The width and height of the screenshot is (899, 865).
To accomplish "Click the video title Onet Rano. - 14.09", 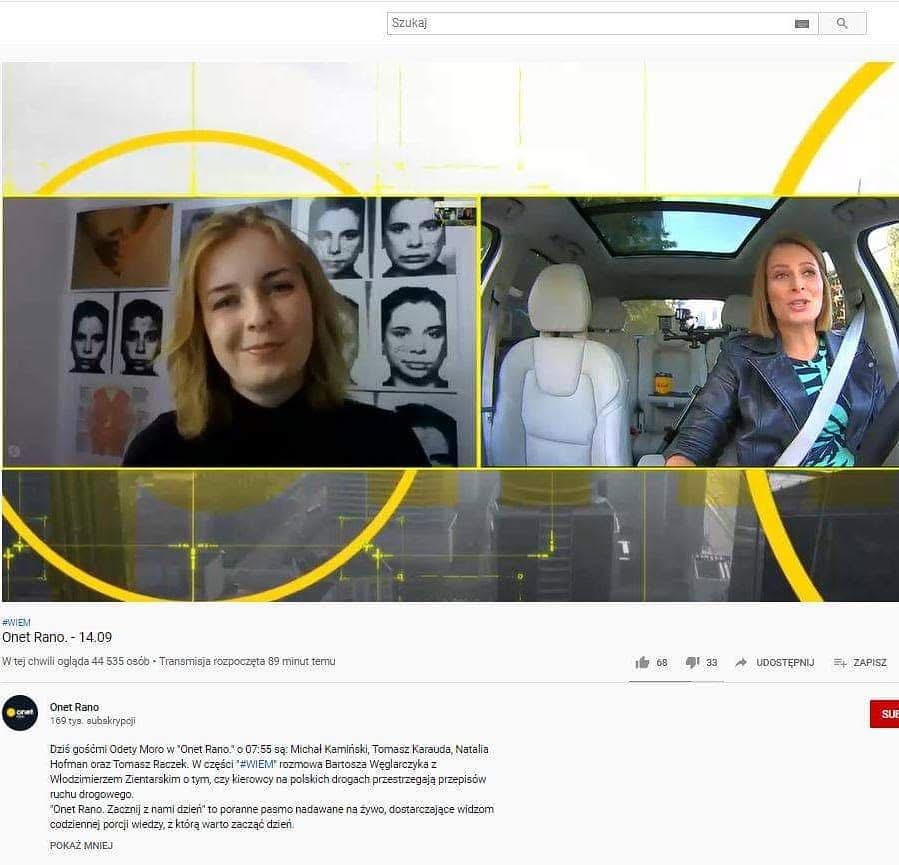I will (57, 637).
